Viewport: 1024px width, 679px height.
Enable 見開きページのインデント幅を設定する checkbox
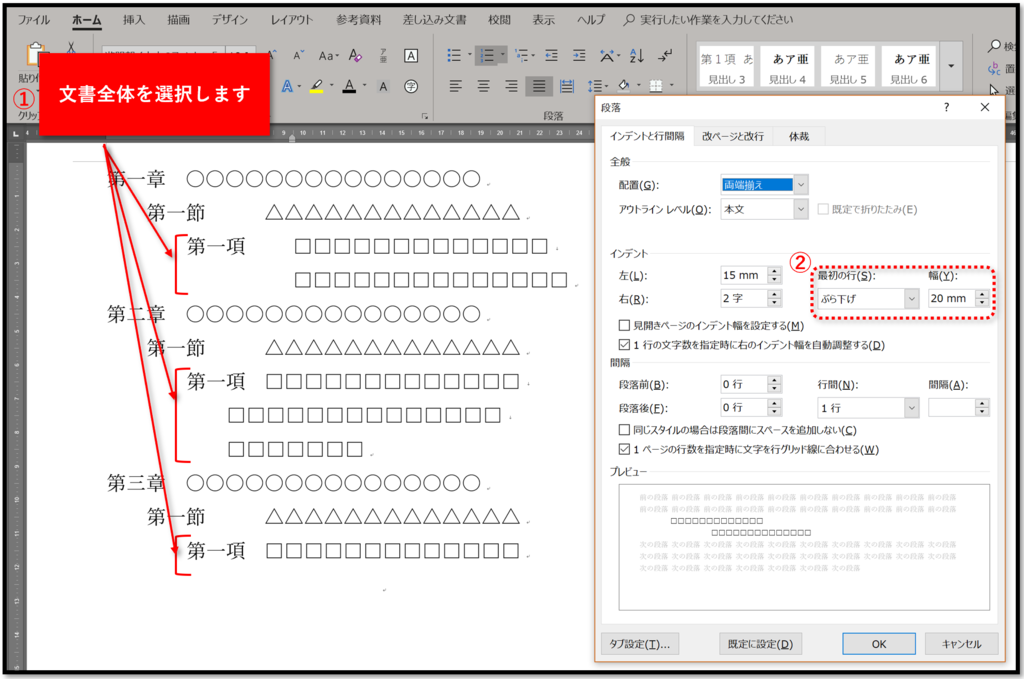(x=624, y=325)
